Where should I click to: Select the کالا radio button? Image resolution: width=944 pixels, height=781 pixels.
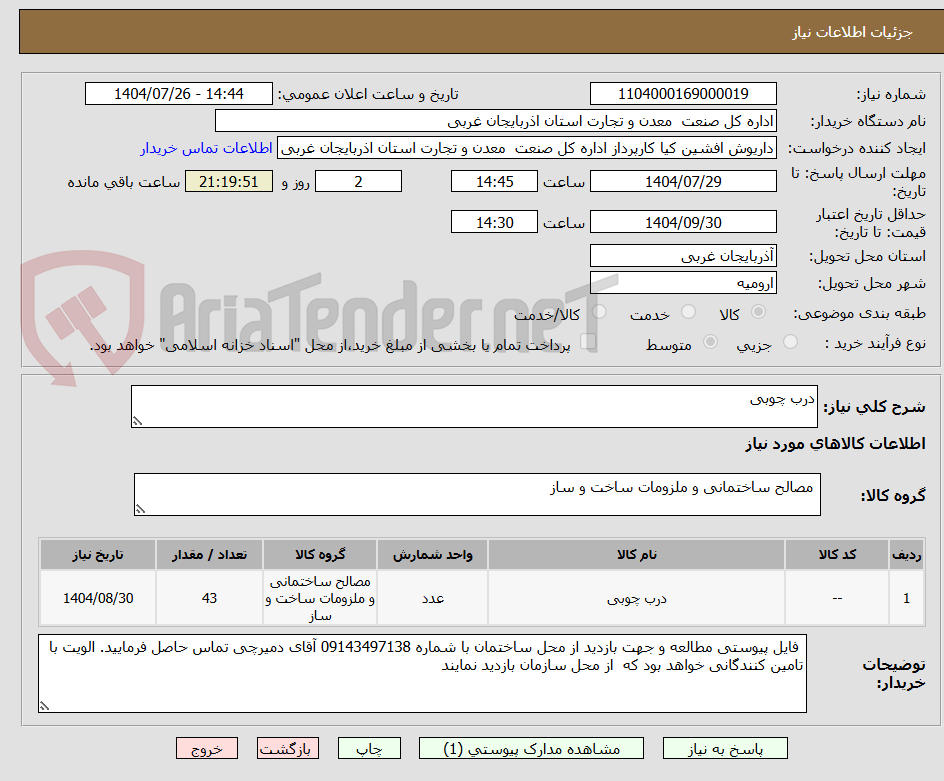759,312
